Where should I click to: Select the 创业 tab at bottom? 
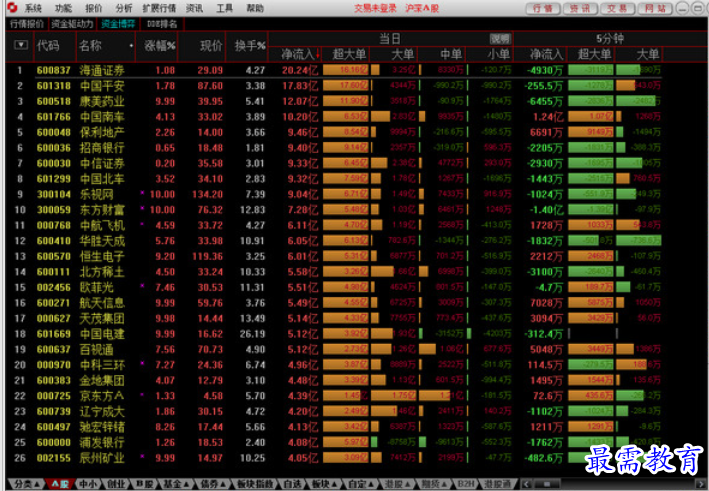(x=115, y=484)
